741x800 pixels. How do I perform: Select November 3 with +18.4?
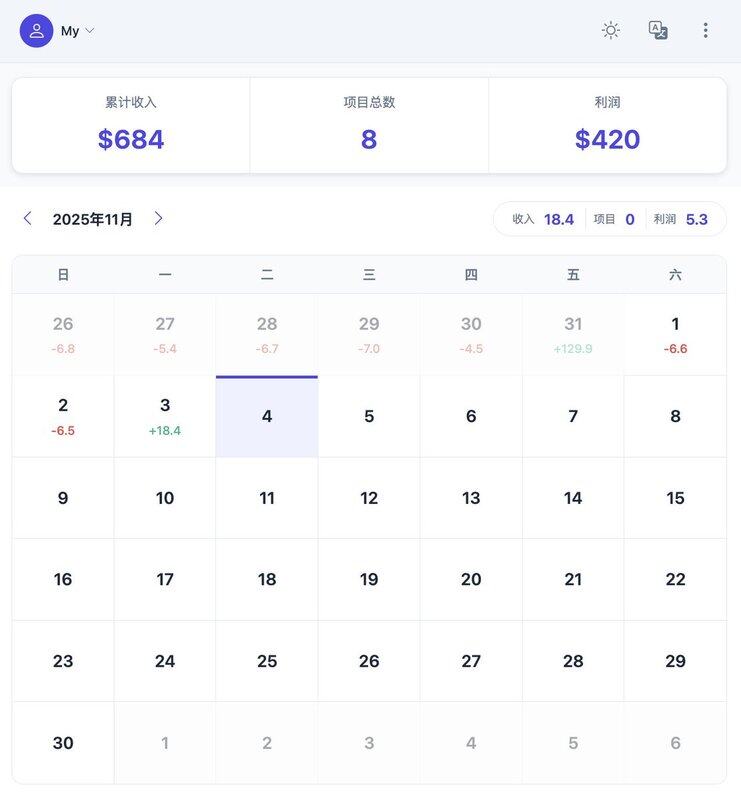pyautogui.click(x=165, y=417)
